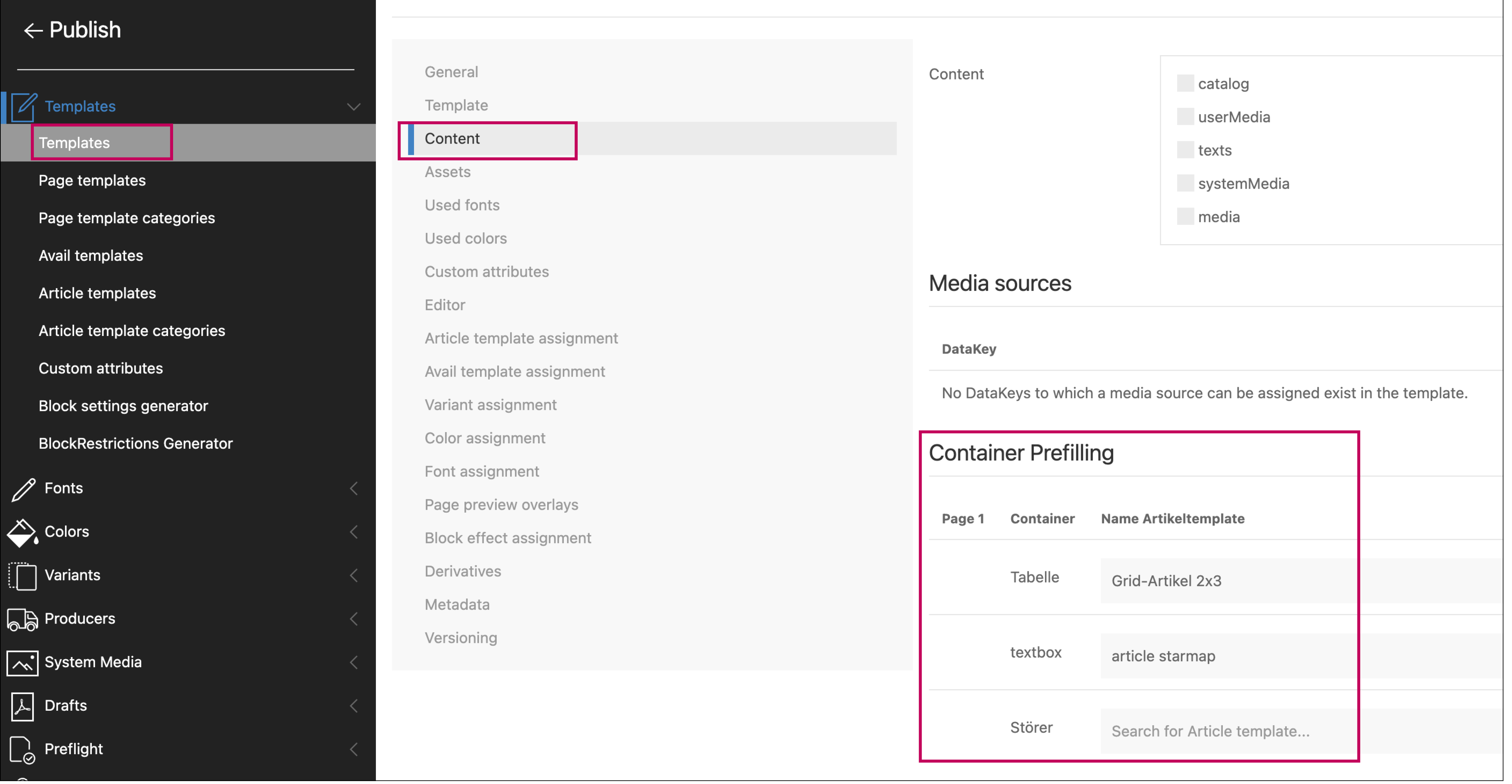This screenshot has width=1512, height=784.
Task: Click the Producers truck icon
Action: [x=22, y=620]
